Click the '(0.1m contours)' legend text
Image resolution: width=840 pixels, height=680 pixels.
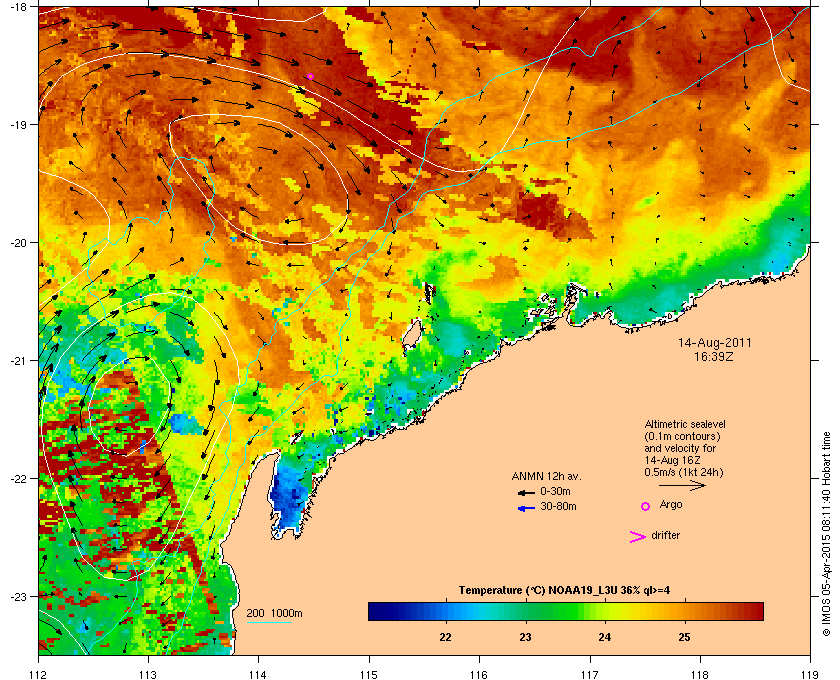[682, 436]
